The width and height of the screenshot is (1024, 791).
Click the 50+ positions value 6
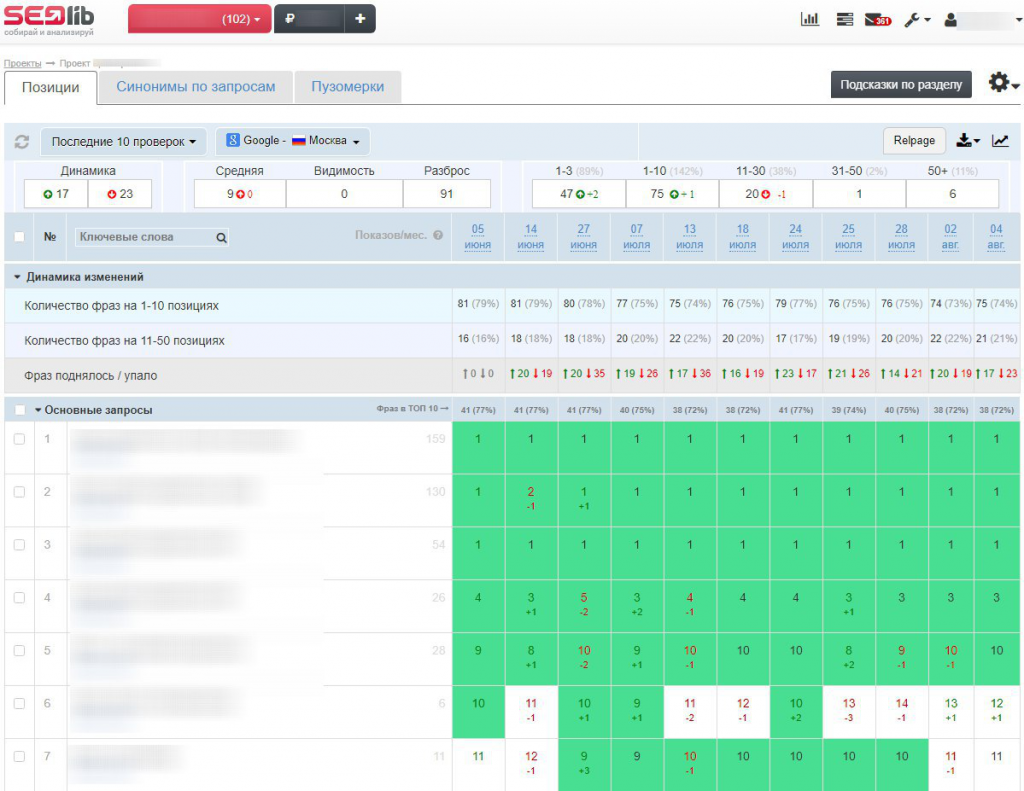click(952, 194)
